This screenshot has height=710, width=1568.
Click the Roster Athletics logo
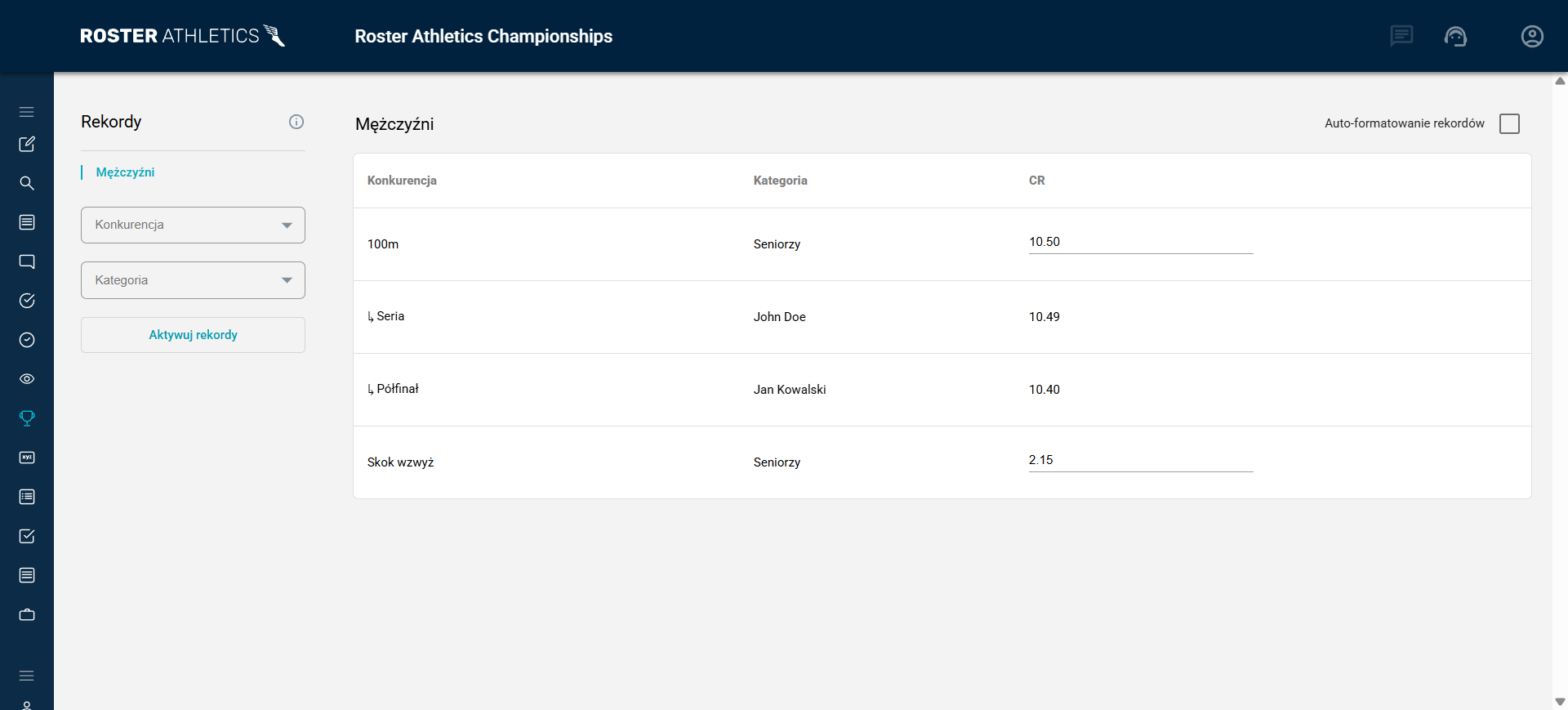[x=183, y=36]
